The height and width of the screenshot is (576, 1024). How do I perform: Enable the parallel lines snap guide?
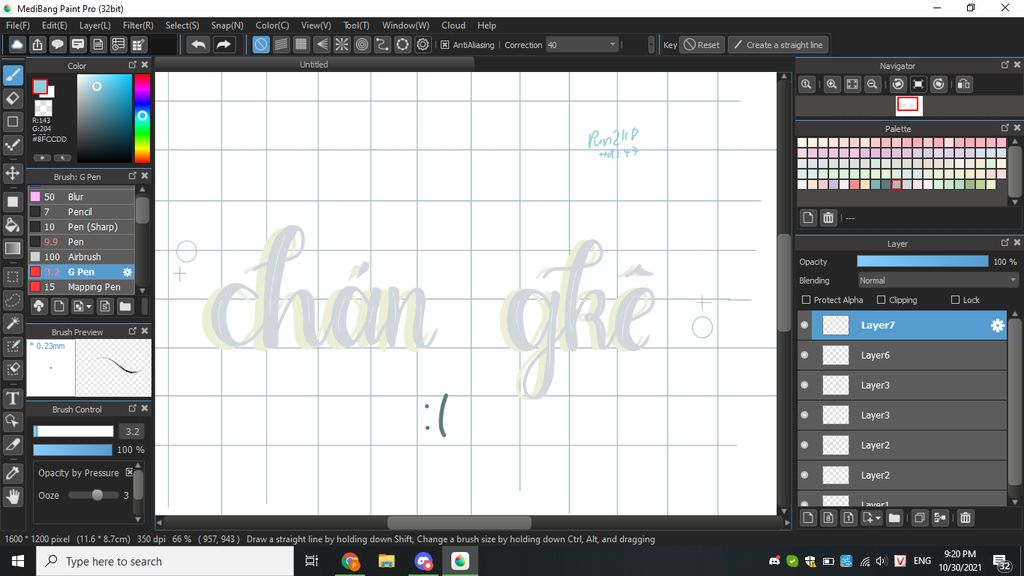click(281, 44)
